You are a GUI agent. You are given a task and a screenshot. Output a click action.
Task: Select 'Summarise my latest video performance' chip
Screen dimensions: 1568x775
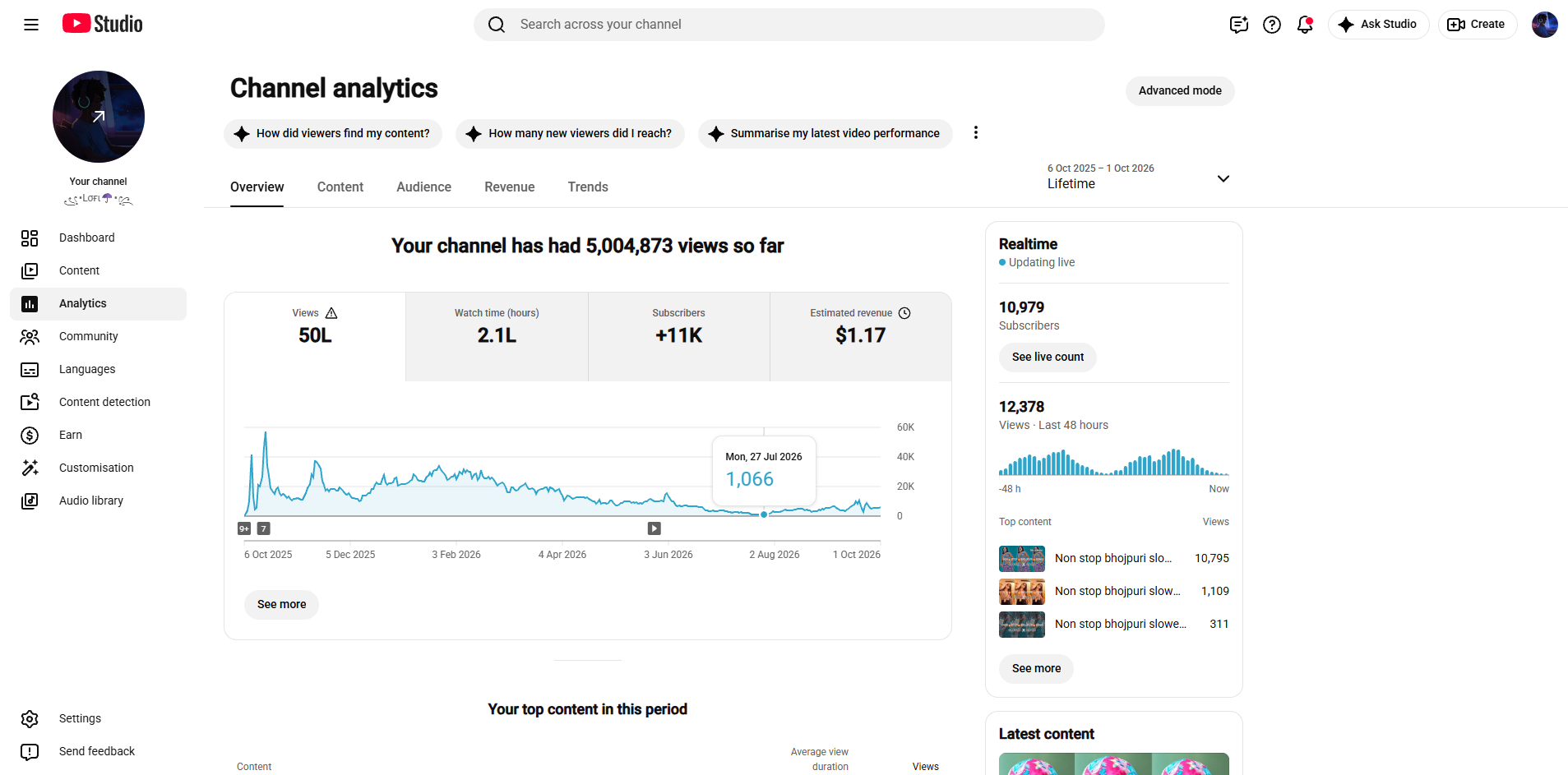point(826,133)
